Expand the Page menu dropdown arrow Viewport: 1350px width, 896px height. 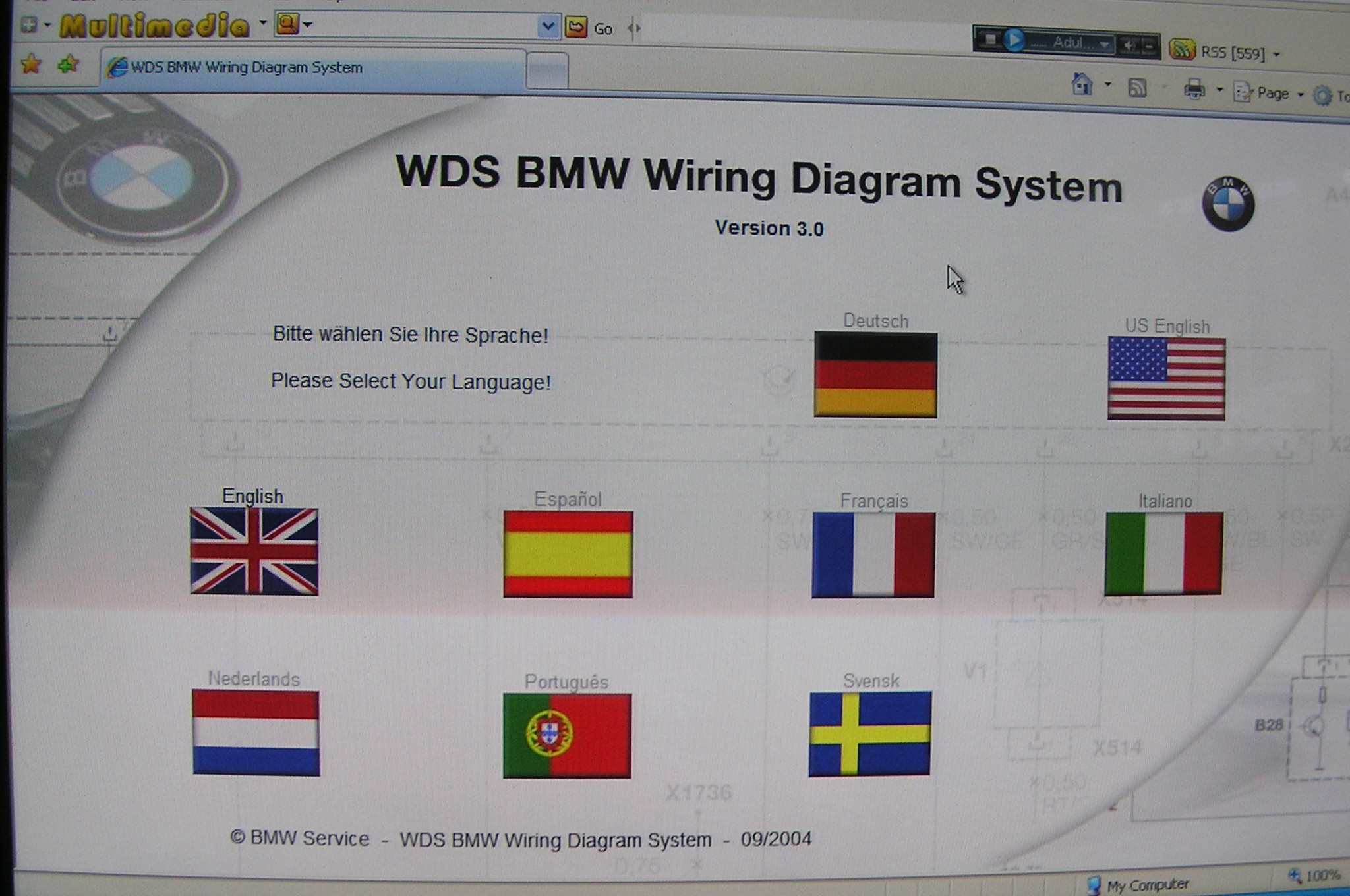(1300, 95)
